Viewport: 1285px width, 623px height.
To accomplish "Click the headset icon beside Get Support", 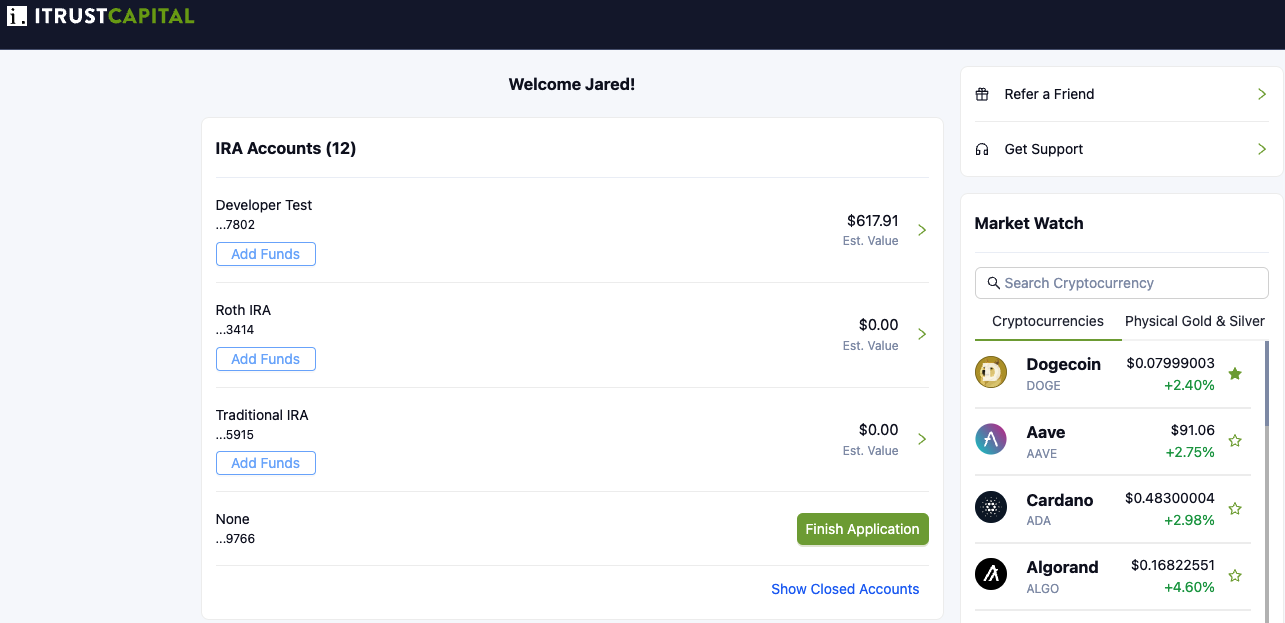I will pyautogui.click(x=982, y=149).
